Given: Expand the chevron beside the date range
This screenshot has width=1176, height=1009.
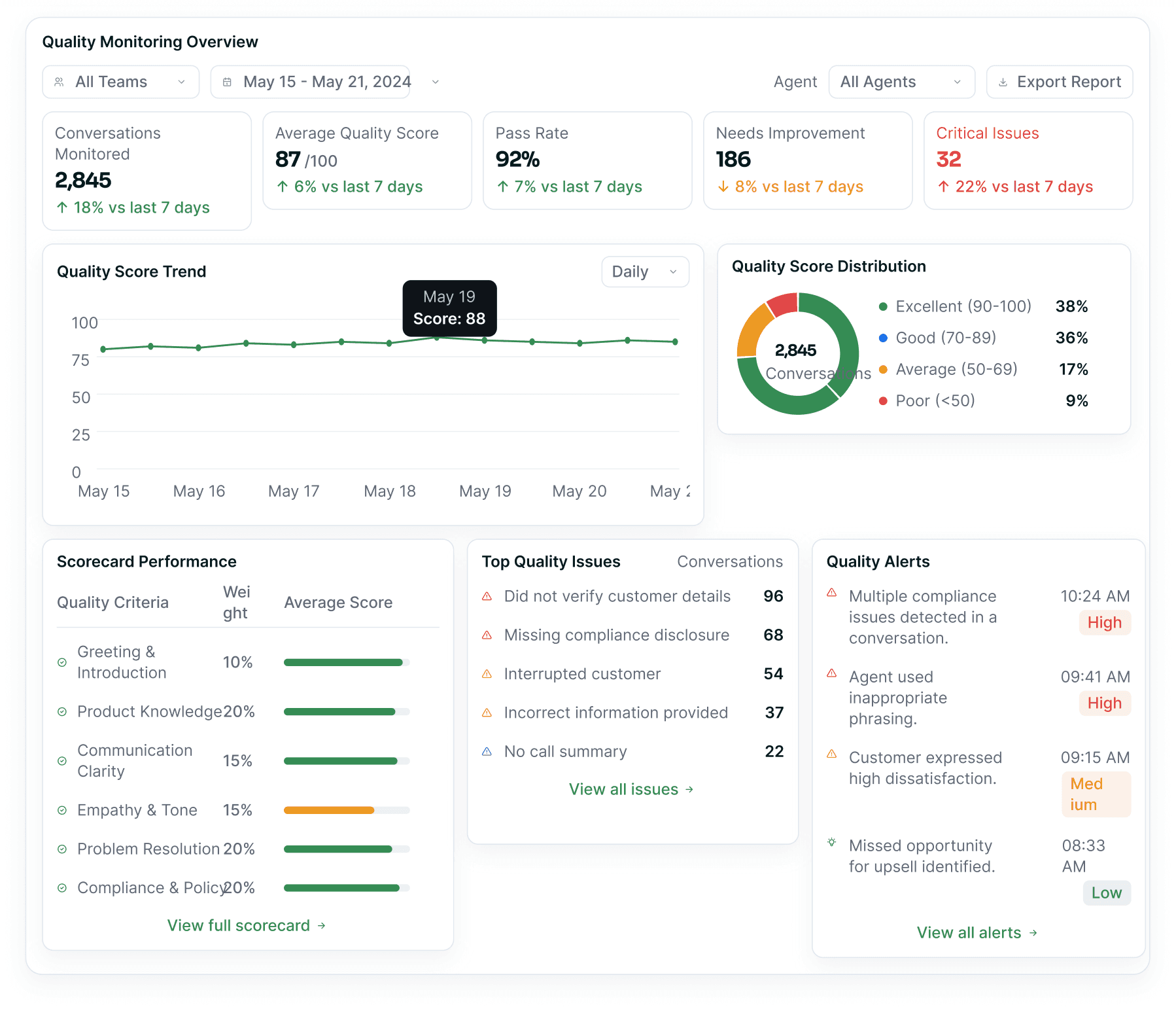Looking at the screenshot, I should (x=436, y=82).
